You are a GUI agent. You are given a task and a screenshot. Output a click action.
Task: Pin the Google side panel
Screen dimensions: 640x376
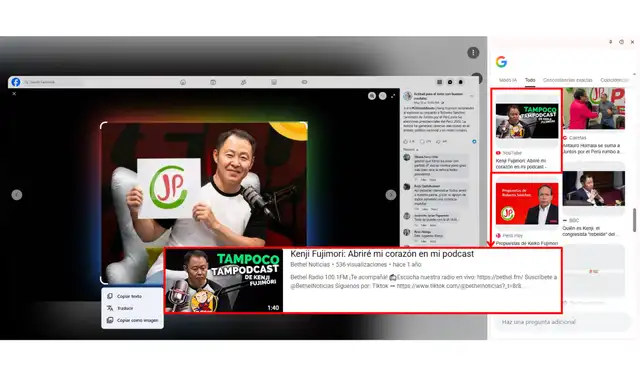point(611,42)
